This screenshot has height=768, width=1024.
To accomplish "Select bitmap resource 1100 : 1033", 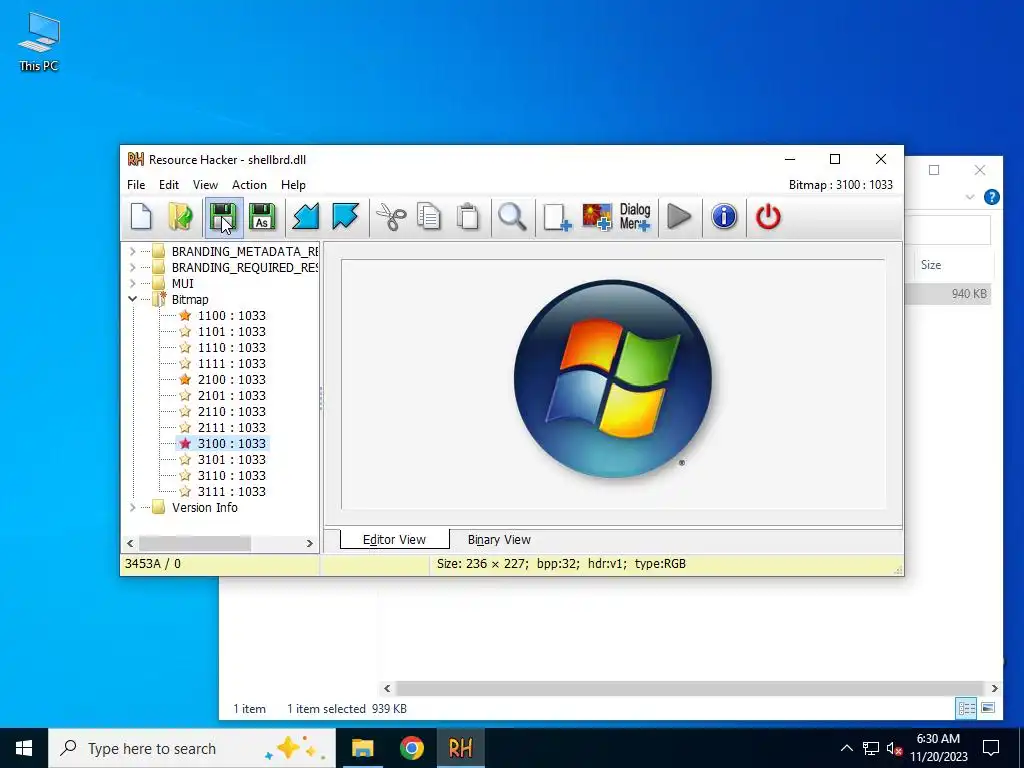I will pos(232,315).
